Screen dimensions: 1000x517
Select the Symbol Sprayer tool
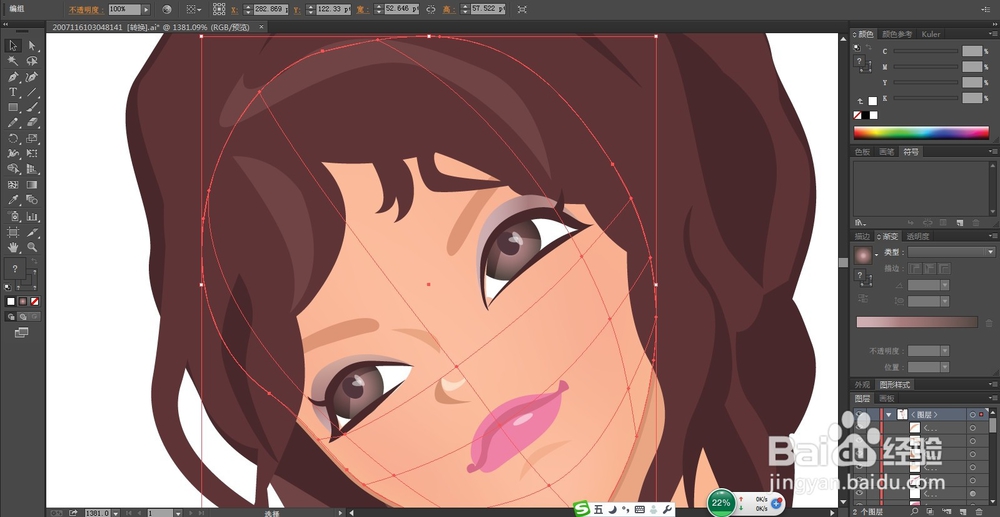(13, 217)
